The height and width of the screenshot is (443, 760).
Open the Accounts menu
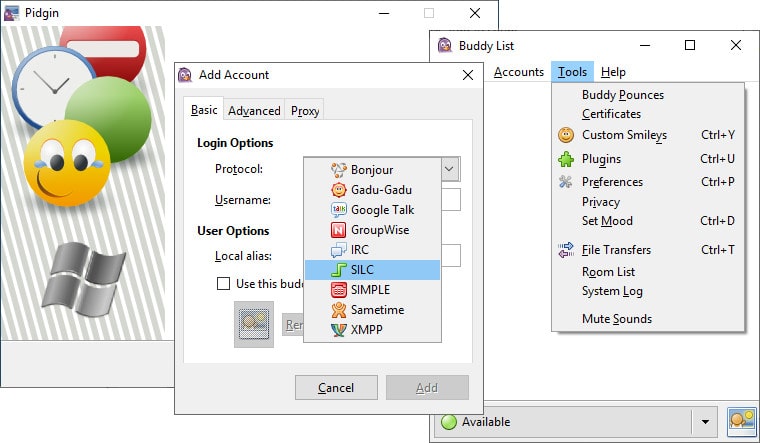point(519,72)
